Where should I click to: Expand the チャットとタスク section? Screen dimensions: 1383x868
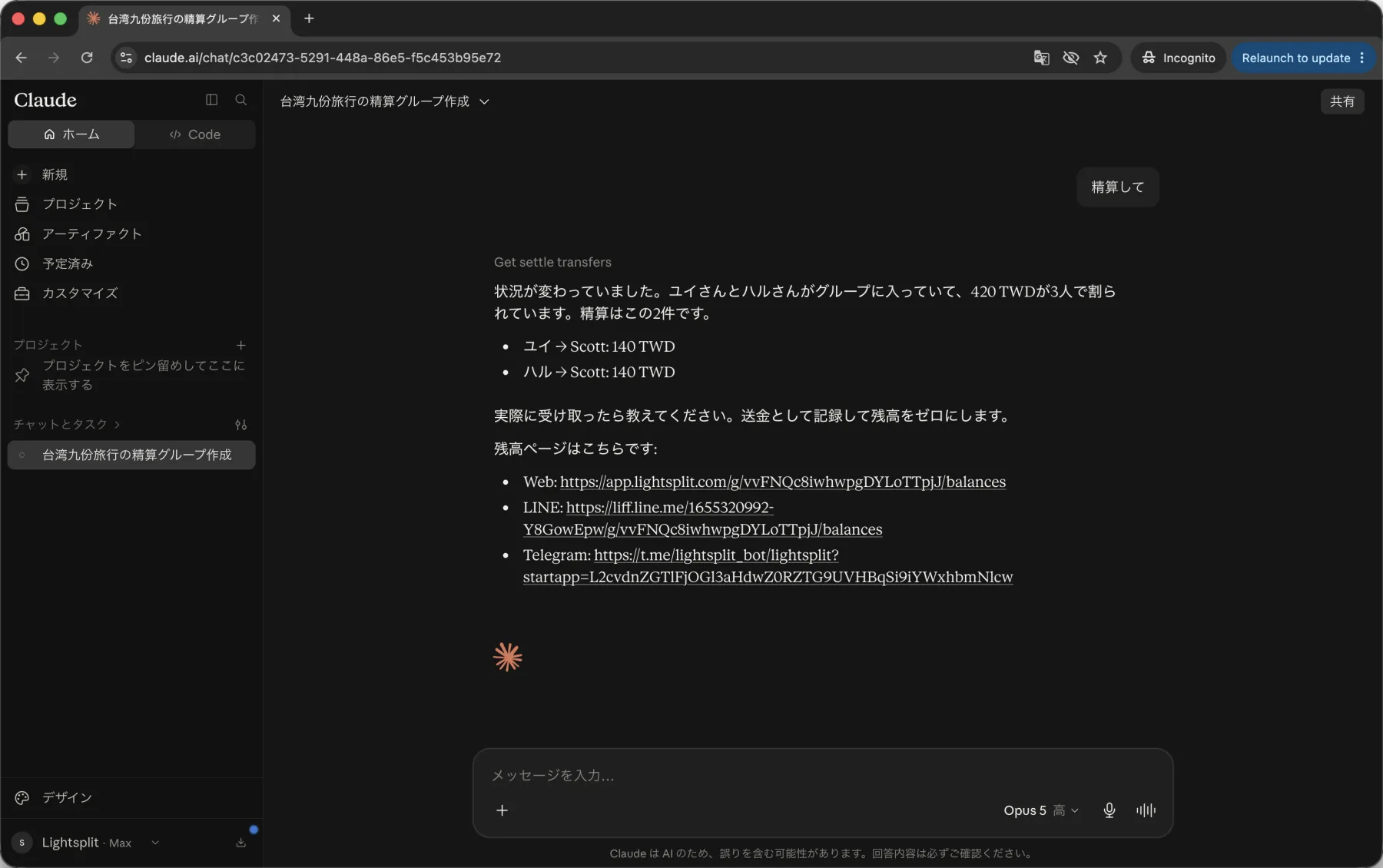pos(67,424)
